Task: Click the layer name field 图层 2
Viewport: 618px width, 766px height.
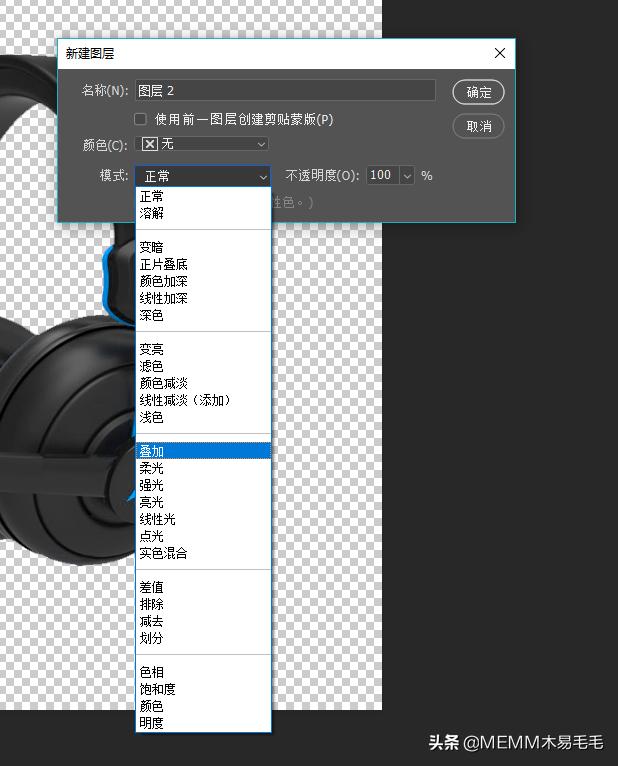Action: pos(285,90)
